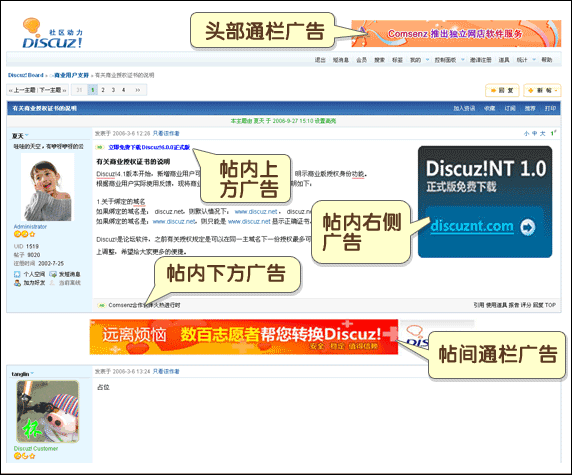Viewport: 572px width, 475px height.
Task: Open 帮助 in the top navigation
Action: pos(546,60)
